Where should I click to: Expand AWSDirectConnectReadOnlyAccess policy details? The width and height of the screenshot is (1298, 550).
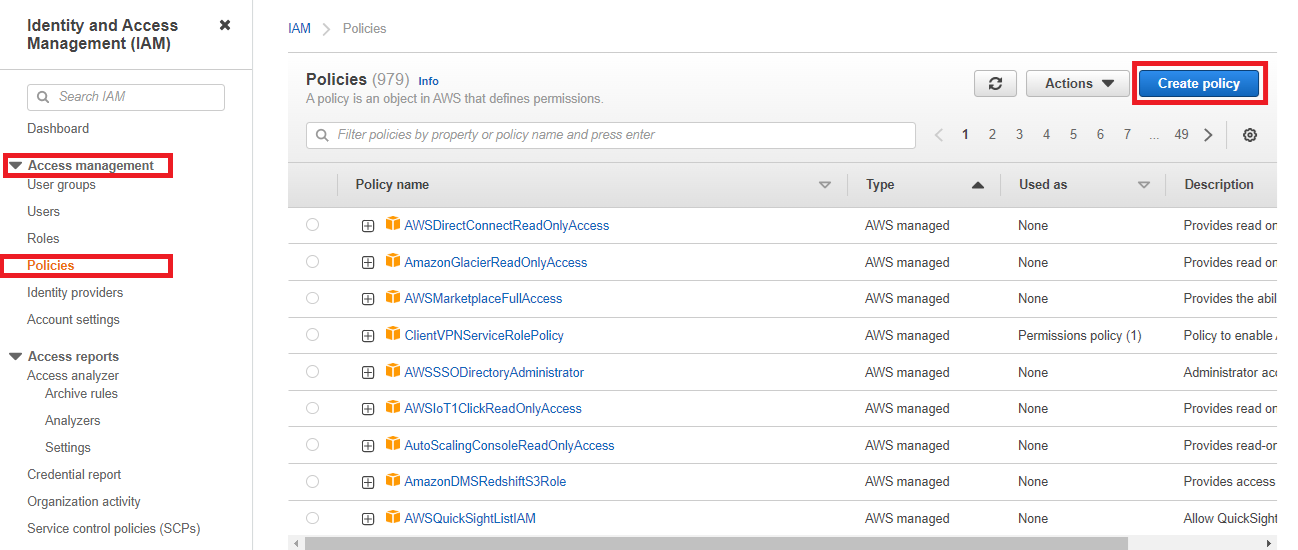click(368, 226)
